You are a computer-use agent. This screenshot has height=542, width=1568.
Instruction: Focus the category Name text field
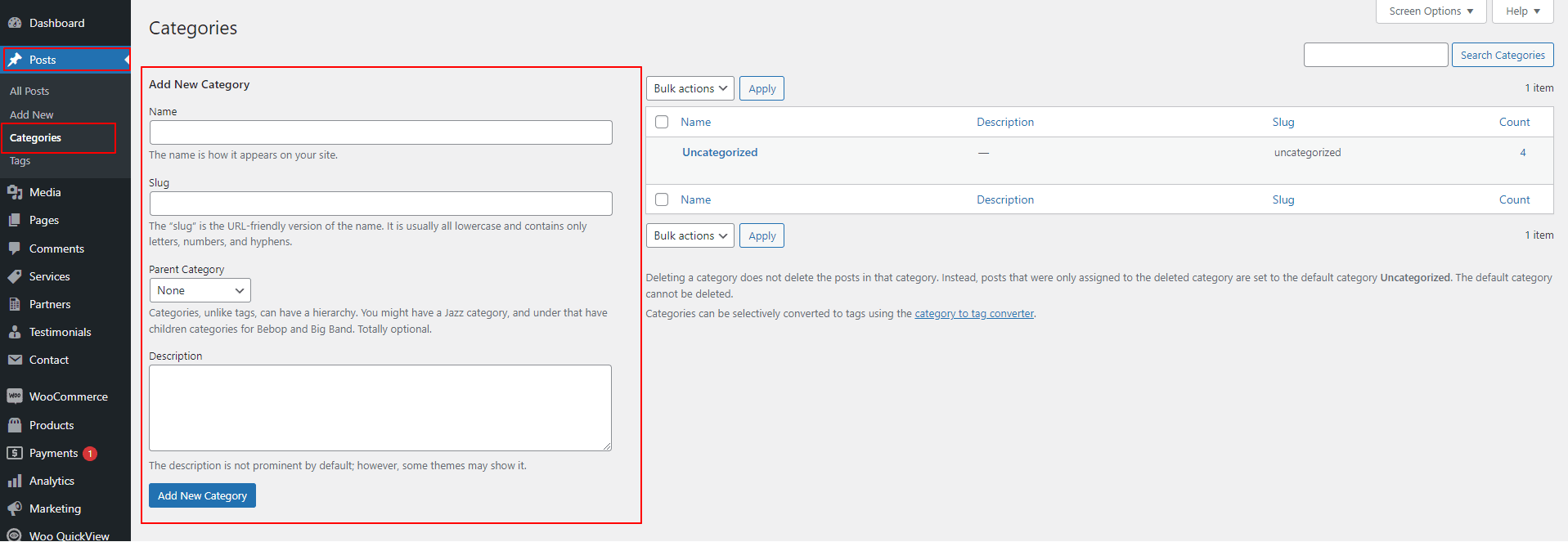(x=380, y=132)
